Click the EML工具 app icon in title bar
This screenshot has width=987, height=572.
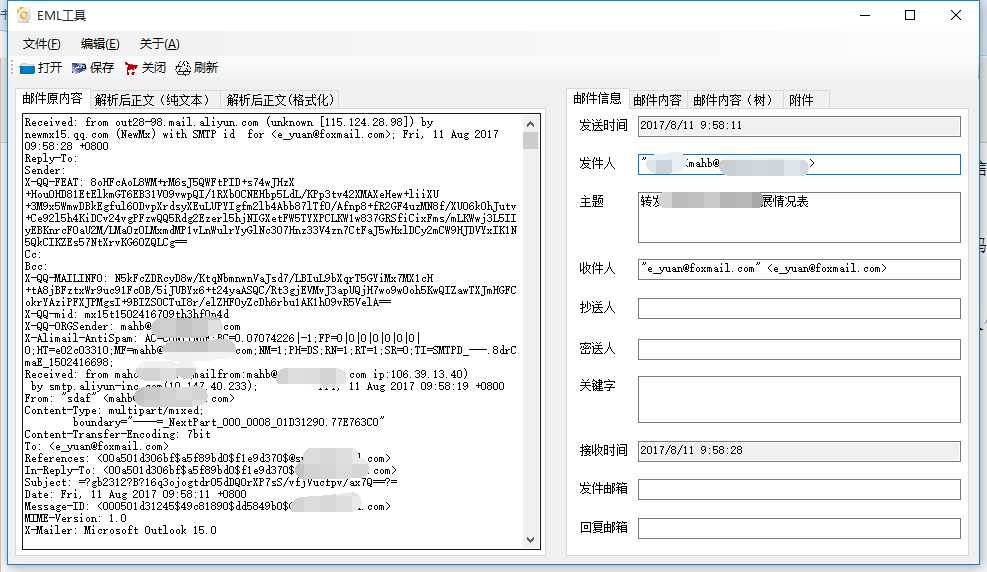tap(24, 15)
